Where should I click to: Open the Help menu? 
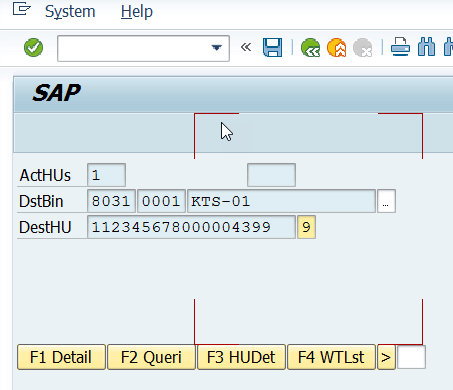[137, 12]
